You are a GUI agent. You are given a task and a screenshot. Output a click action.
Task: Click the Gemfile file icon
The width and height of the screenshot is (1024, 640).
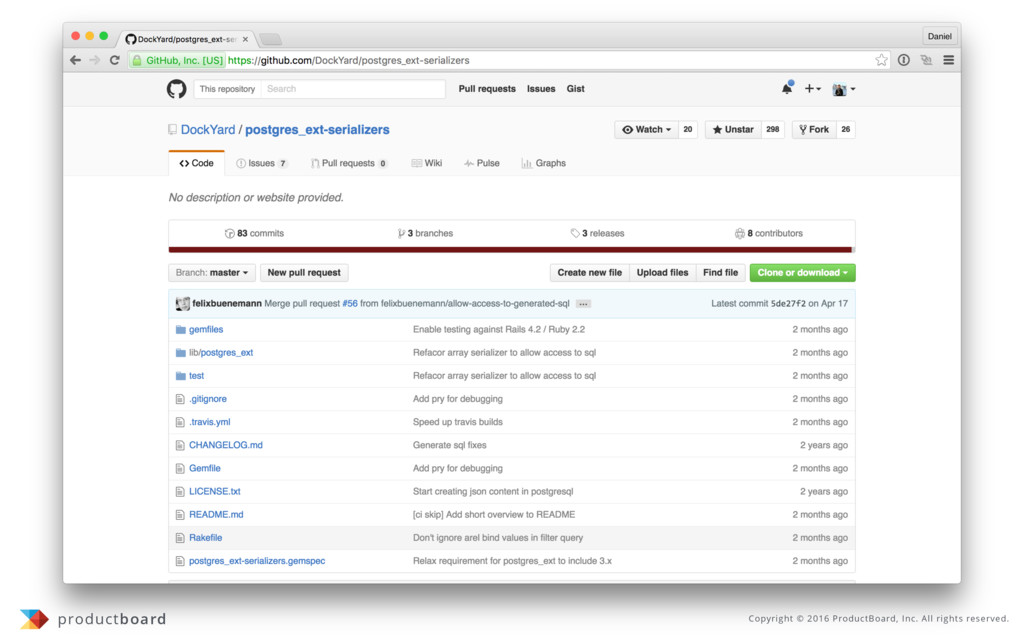click(180, 468)
